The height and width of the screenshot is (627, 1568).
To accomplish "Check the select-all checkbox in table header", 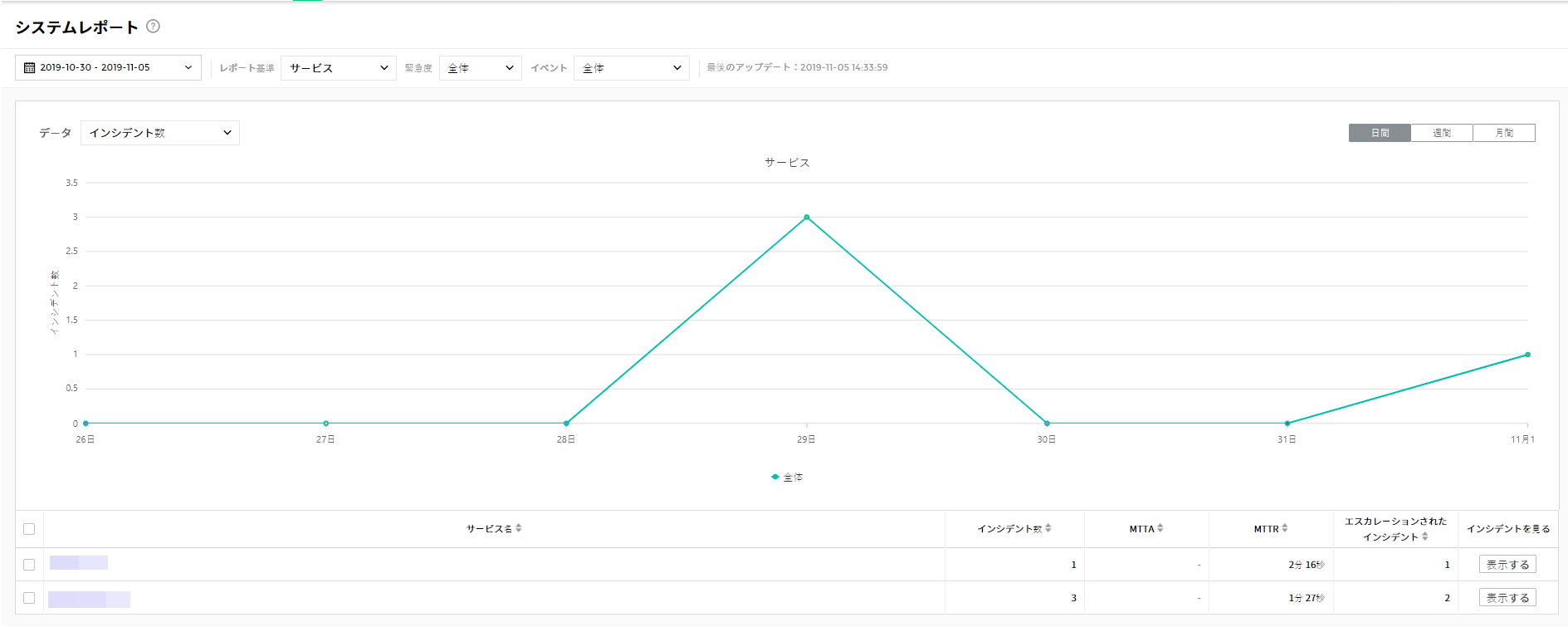I will (x=29, y=529).
